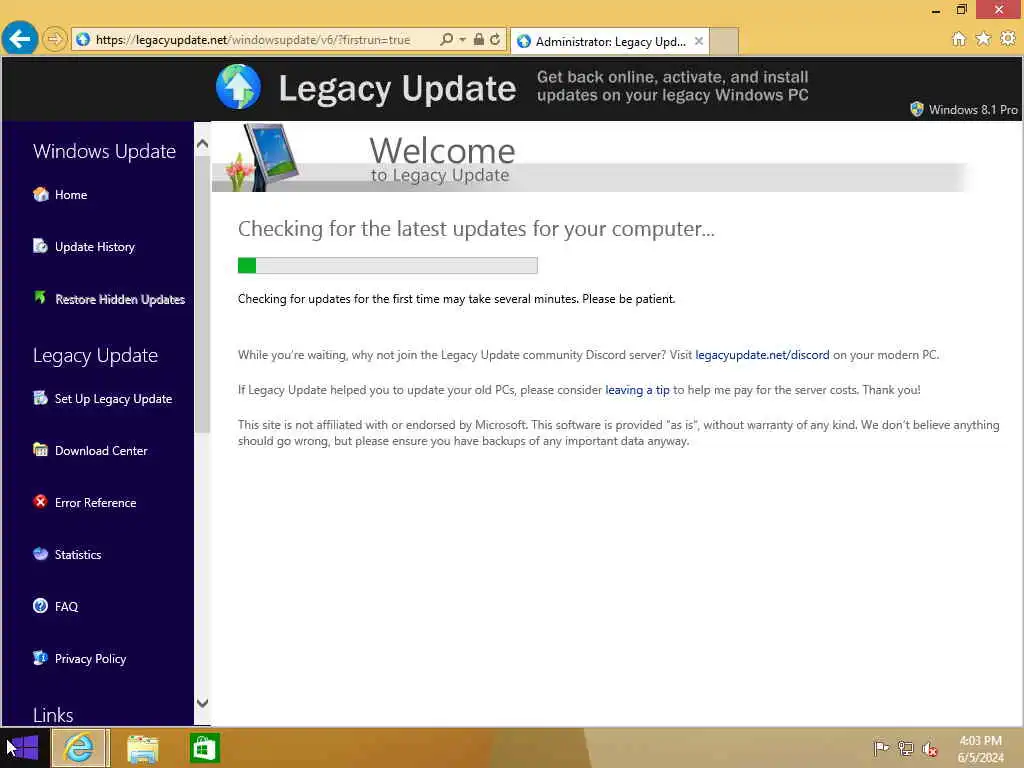Screen dimensions: 1024x768
Task: Open a new blank tab
Action: tap(724, 42)
